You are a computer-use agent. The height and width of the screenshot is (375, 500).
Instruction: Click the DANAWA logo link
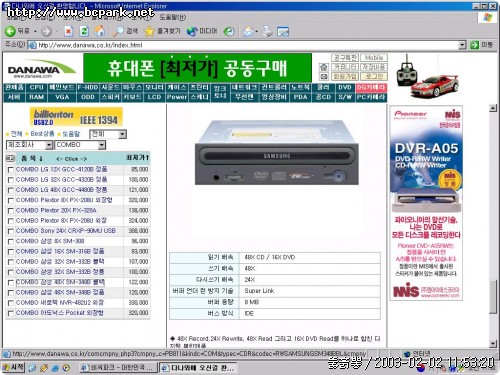point(42,69)
